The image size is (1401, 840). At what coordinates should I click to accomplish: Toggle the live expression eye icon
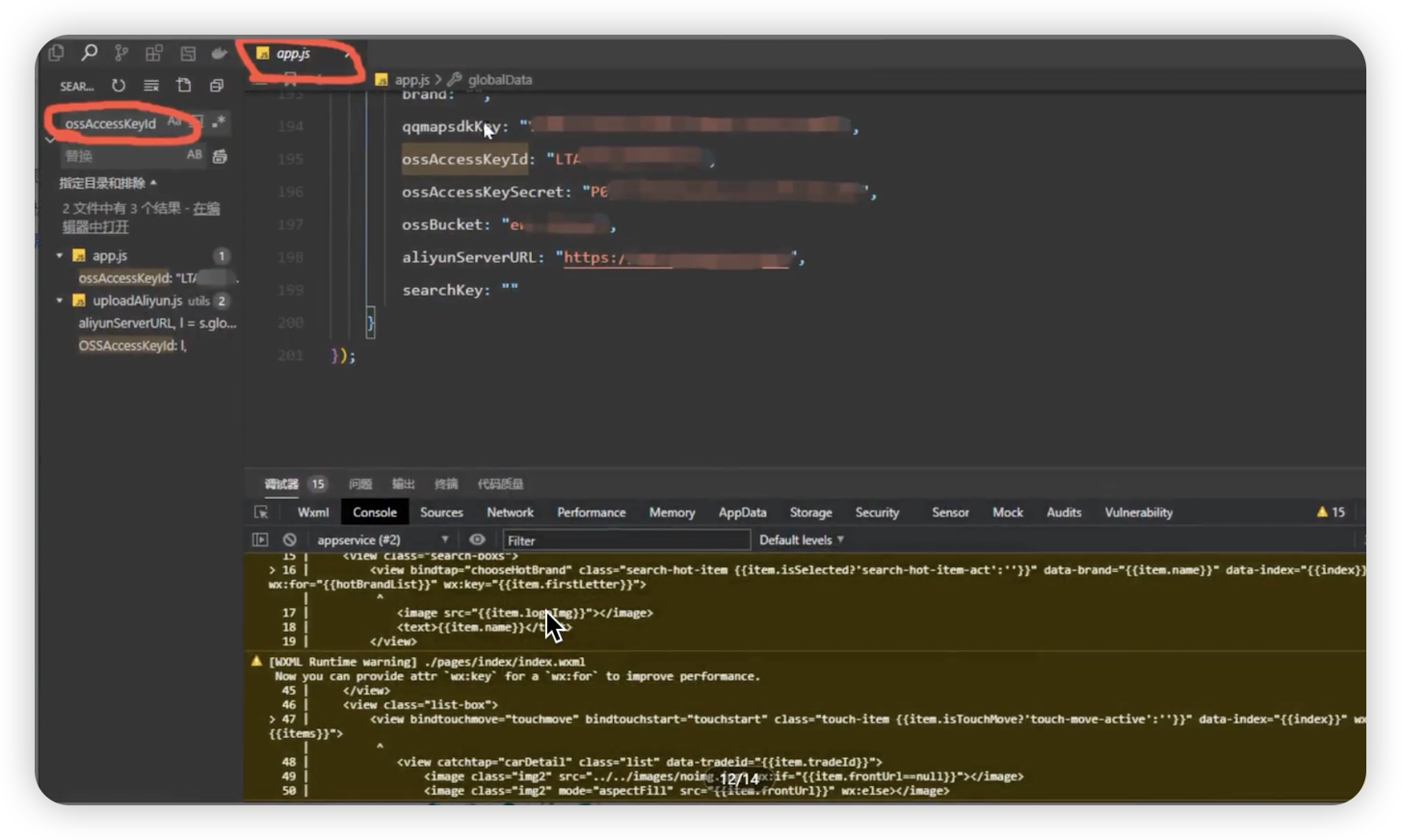(477, 539)
